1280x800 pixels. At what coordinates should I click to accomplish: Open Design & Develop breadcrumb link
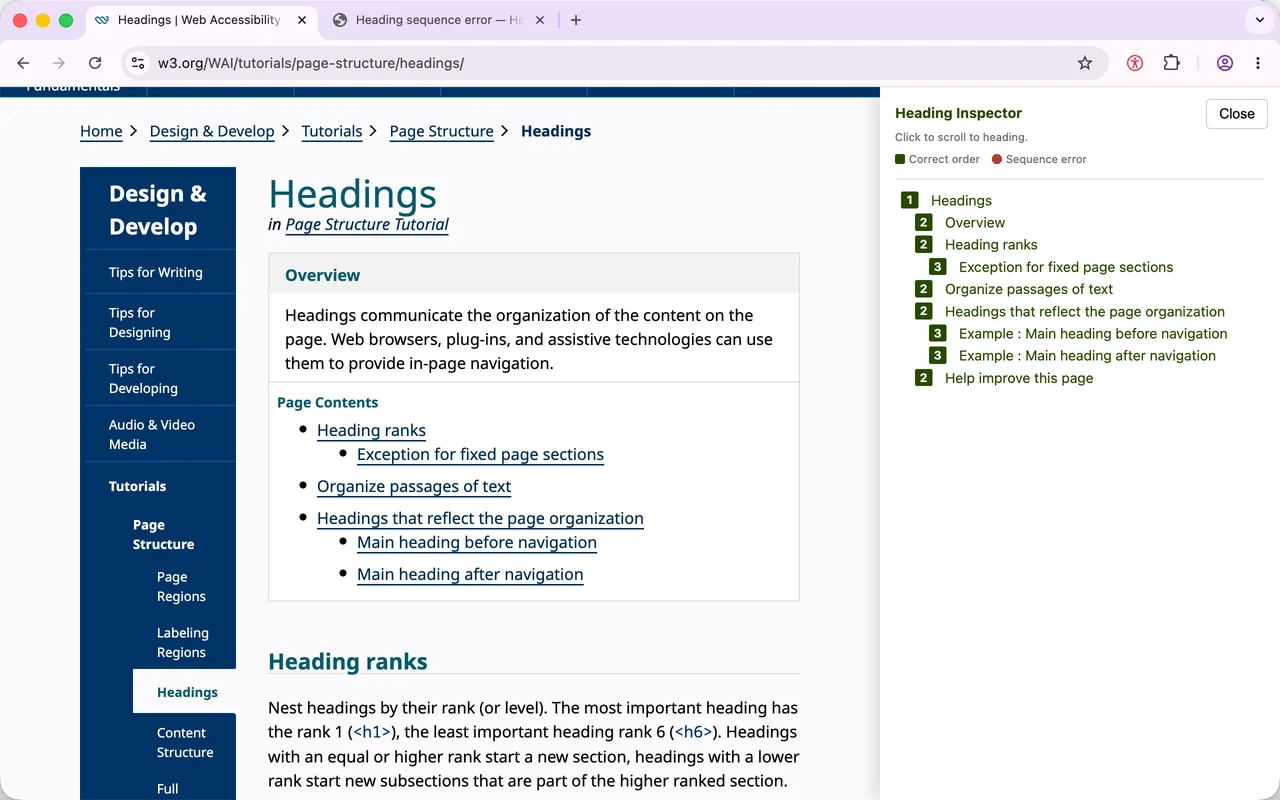tap(212, 131)
